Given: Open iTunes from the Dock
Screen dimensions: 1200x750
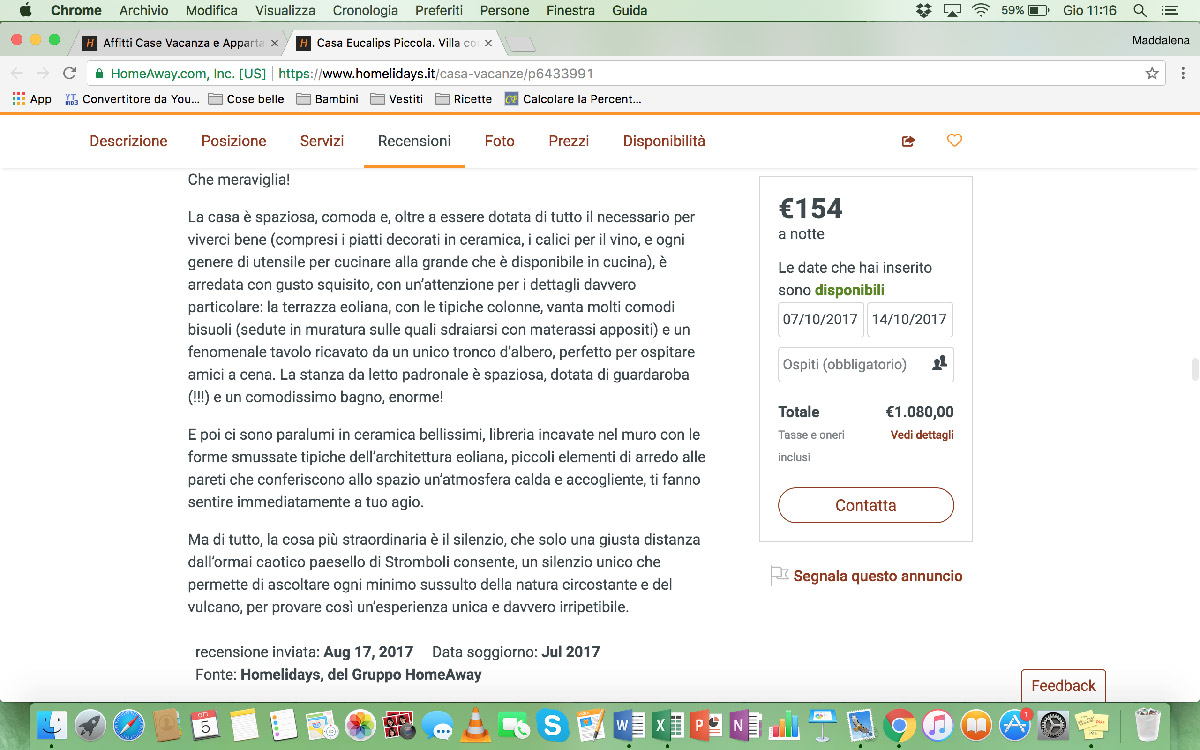Looking at the screenshot, I should (937, 724).
